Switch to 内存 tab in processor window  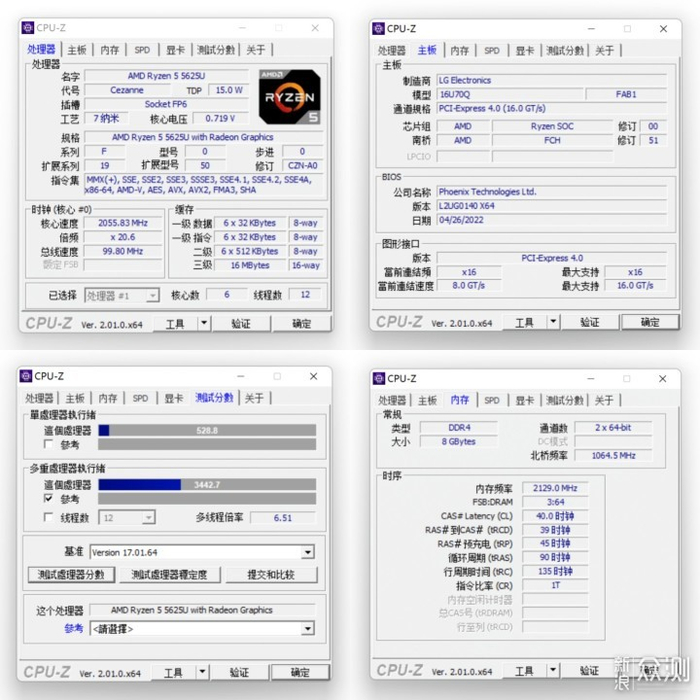[109, 50]
